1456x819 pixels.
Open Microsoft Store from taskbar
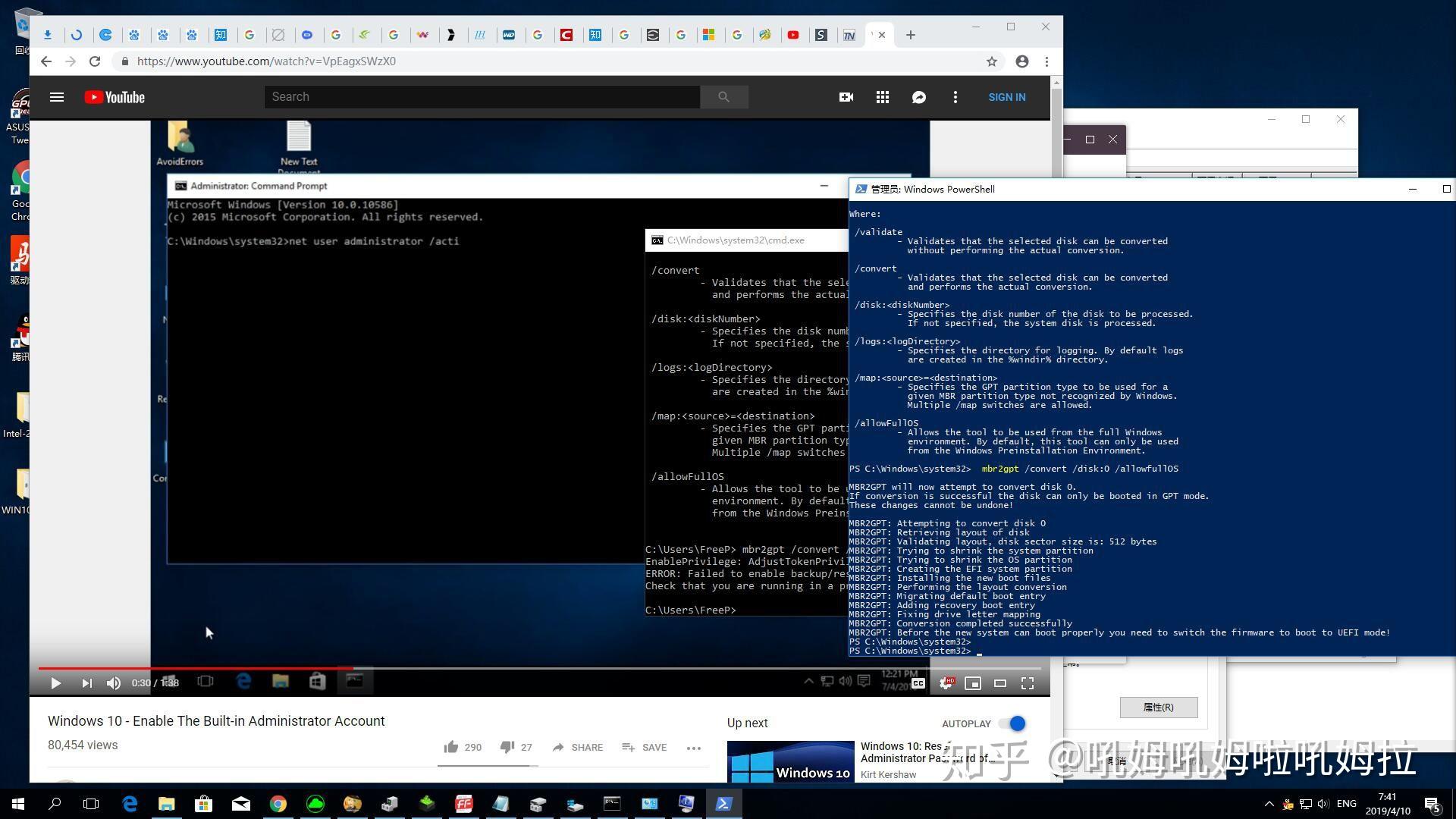pyautogui.click(x=203, y=804)
